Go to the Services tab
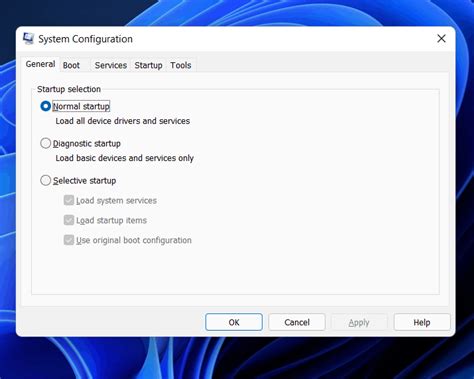The image size is (474, 379). [x=111, y=65]
